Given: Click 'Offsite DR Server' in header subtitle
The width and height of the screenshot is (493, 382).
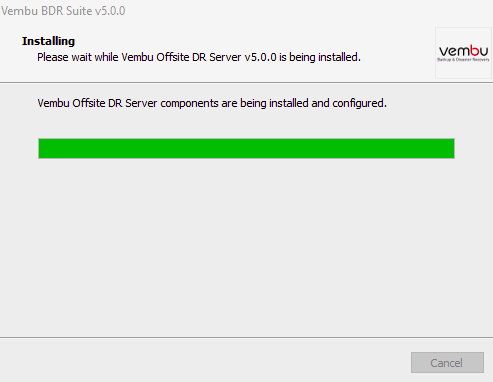Looking at the screenshot, I should click(199, 57).
